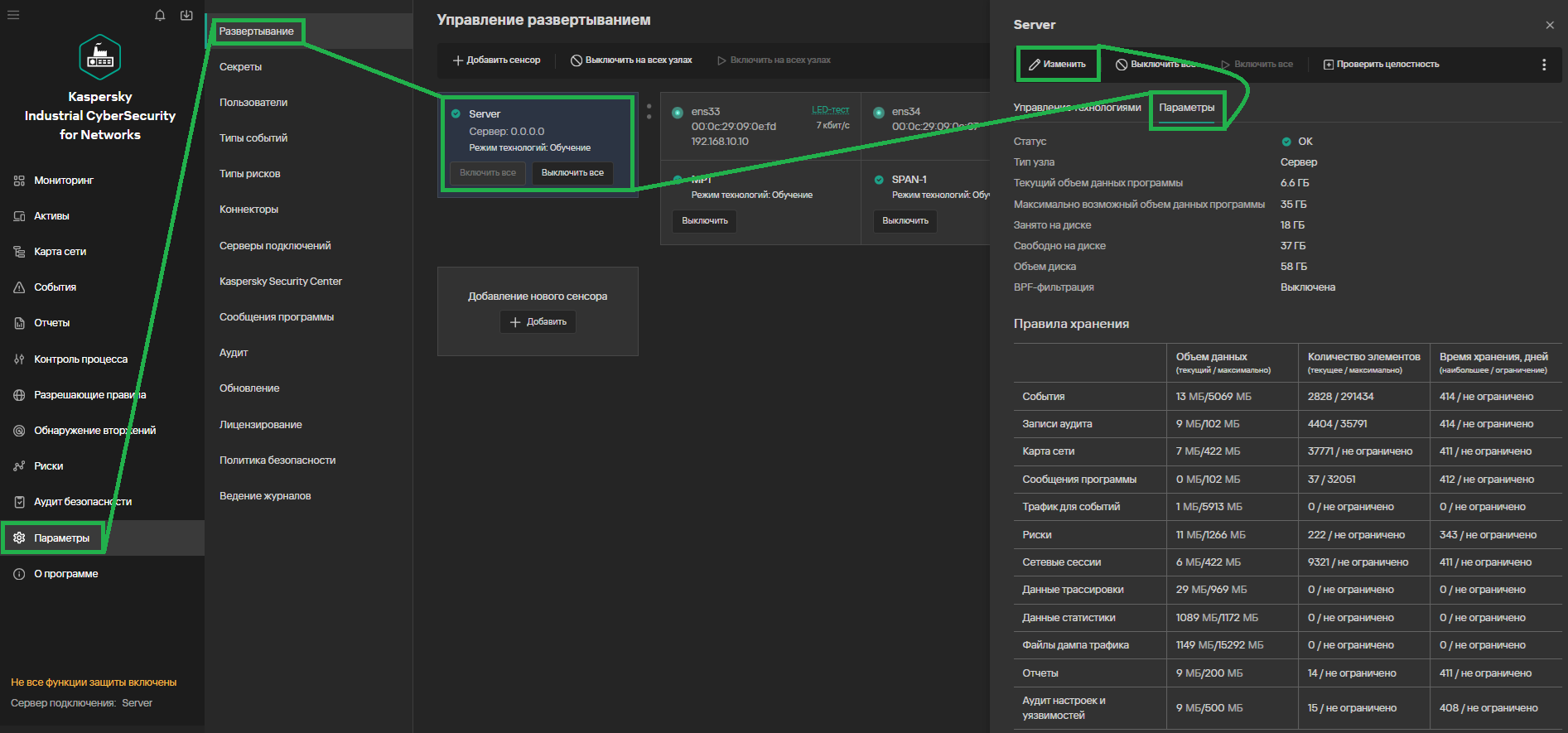Click Добавить сенсор toolbar button
This screenshot has height=733, width=1568.
pos(496,60)
